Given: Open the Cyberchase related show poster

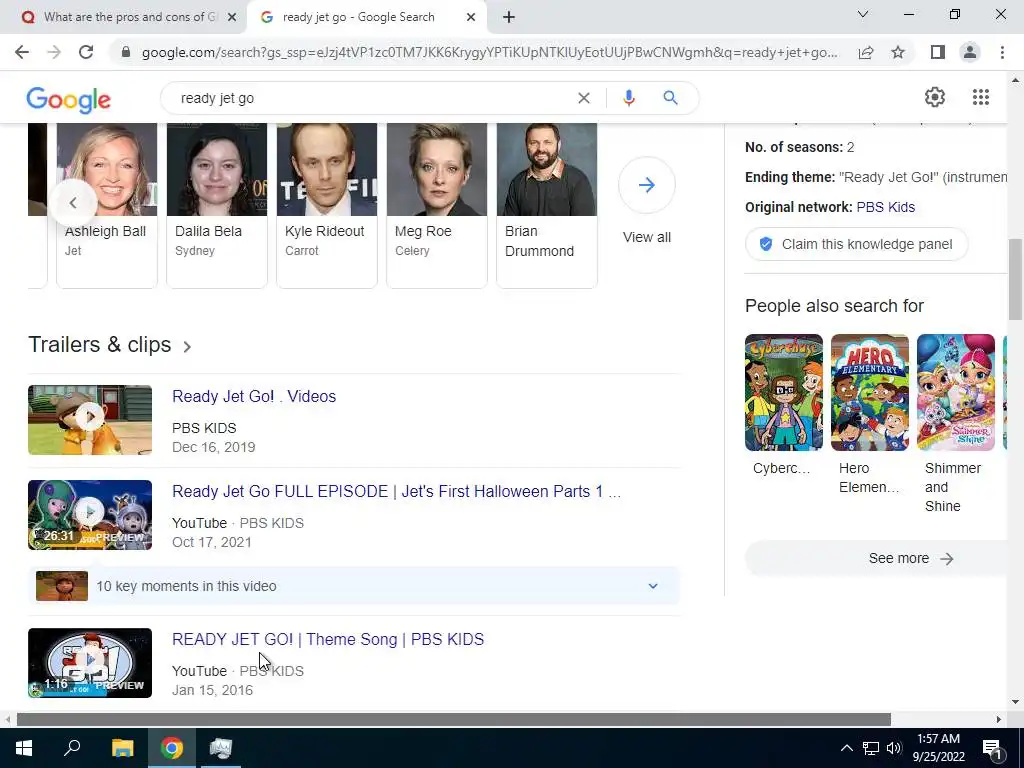Looking at the screenshot, I should click(784, 392).
